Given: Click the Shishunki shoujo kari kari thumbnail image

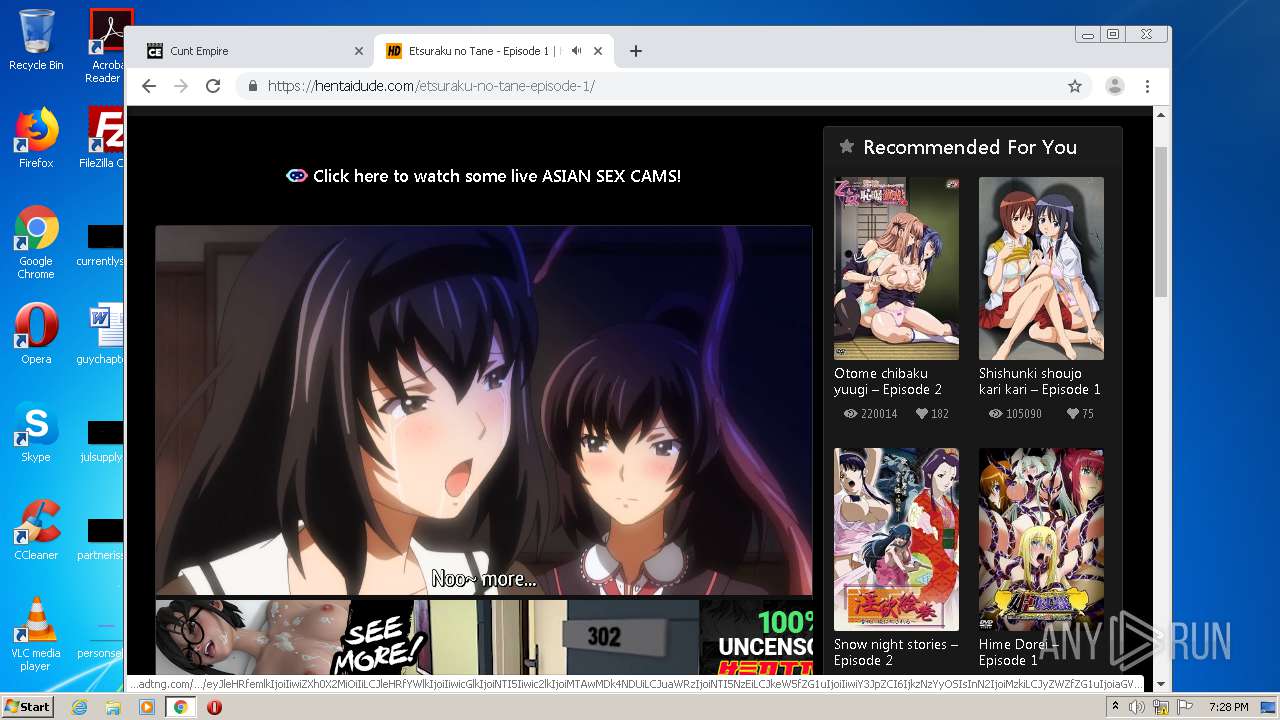Looking at the screenshot, I should click(1041, 268).
